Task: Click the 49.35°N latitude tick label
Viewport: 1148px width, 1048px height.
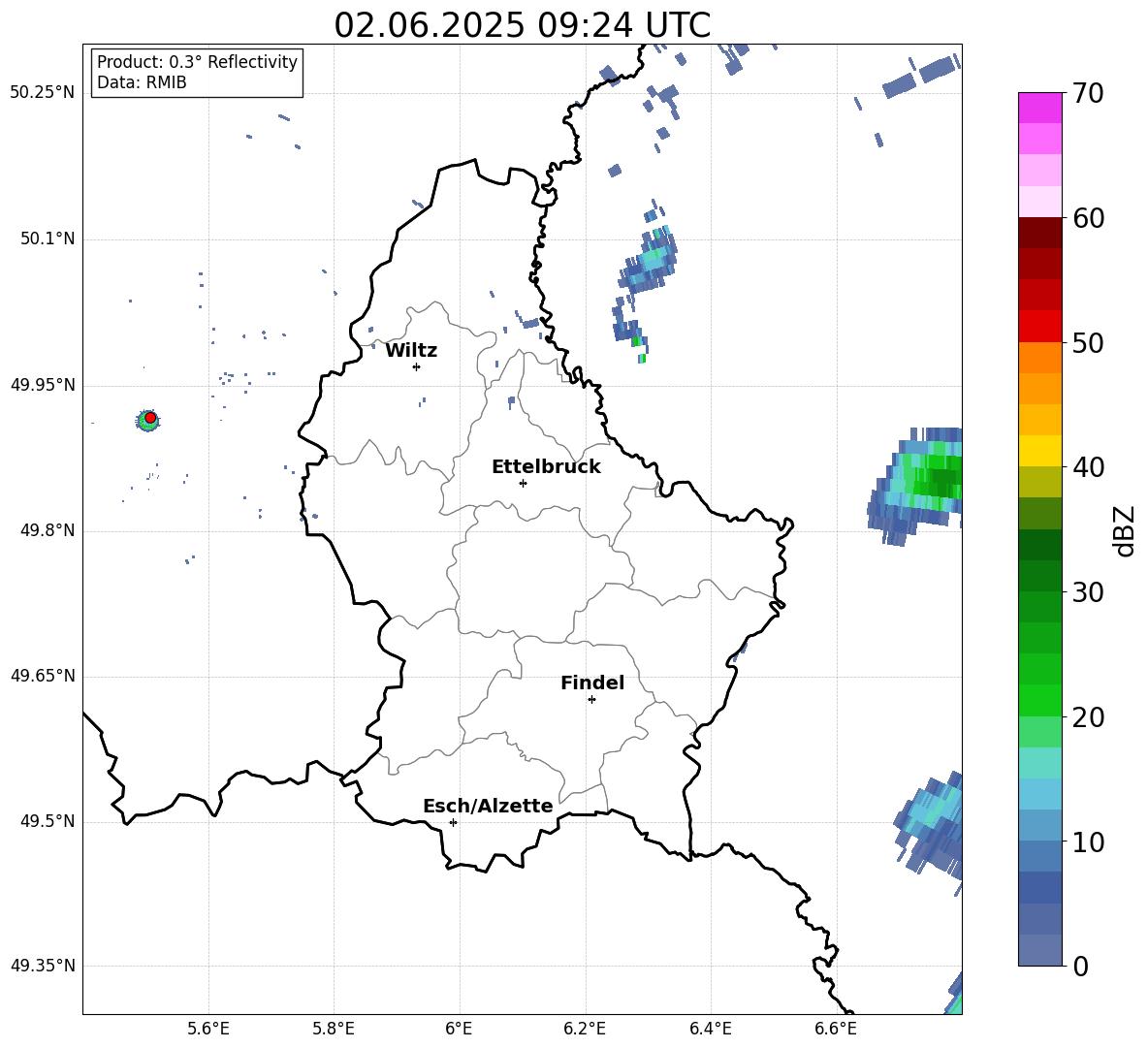Action: pos(42,966)
